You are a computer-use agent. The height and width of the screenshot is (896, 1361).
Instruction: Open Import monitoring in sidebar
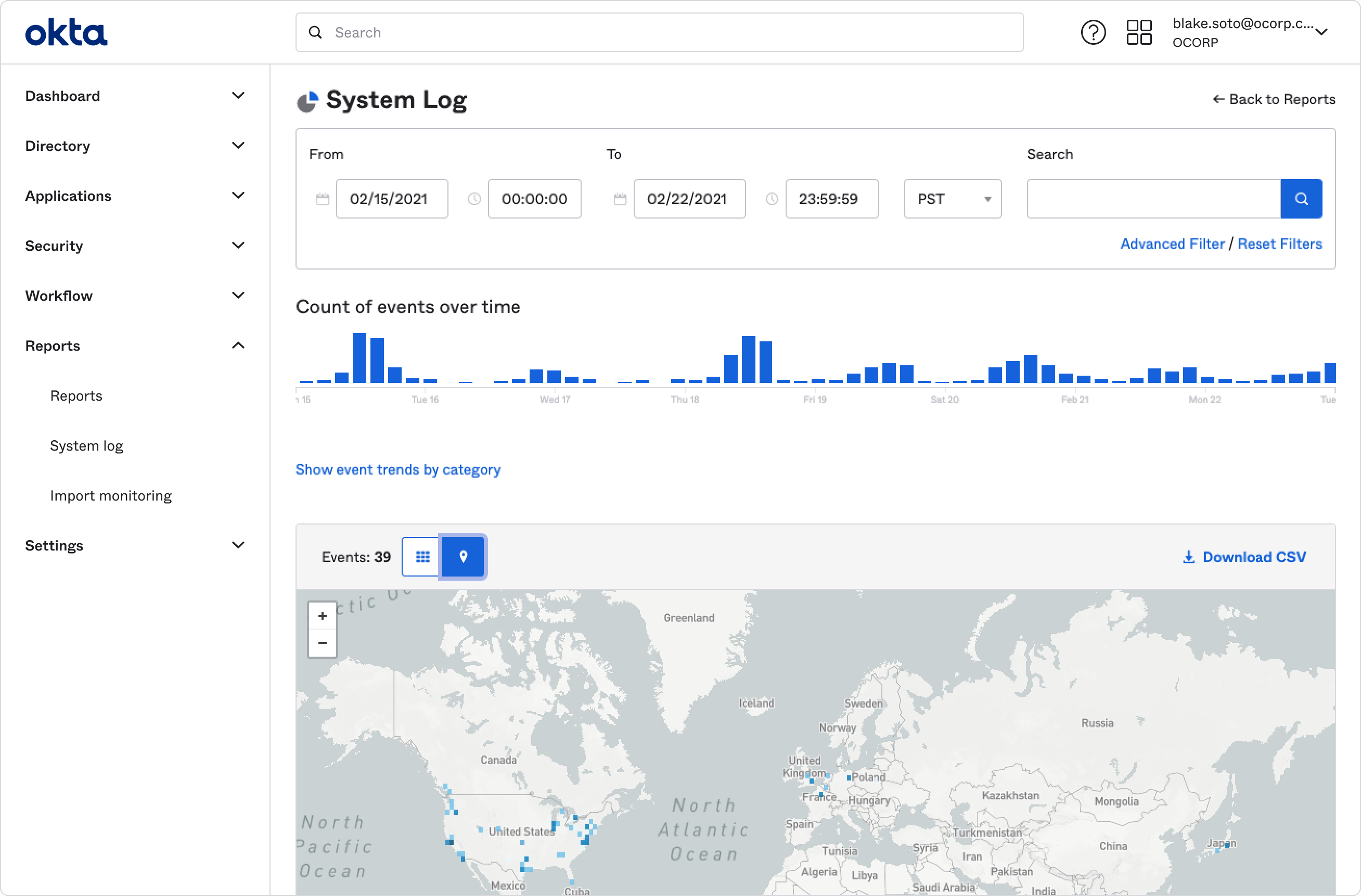pyautogui.click(x=111, y=495)
